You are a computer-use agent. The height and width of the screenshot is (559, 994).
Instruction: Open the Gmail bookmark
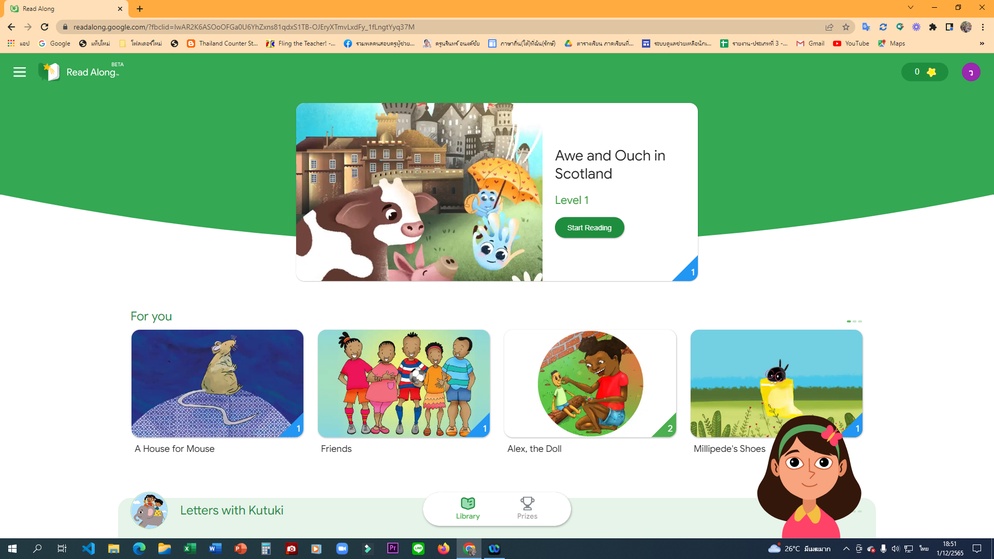[810, 43]
